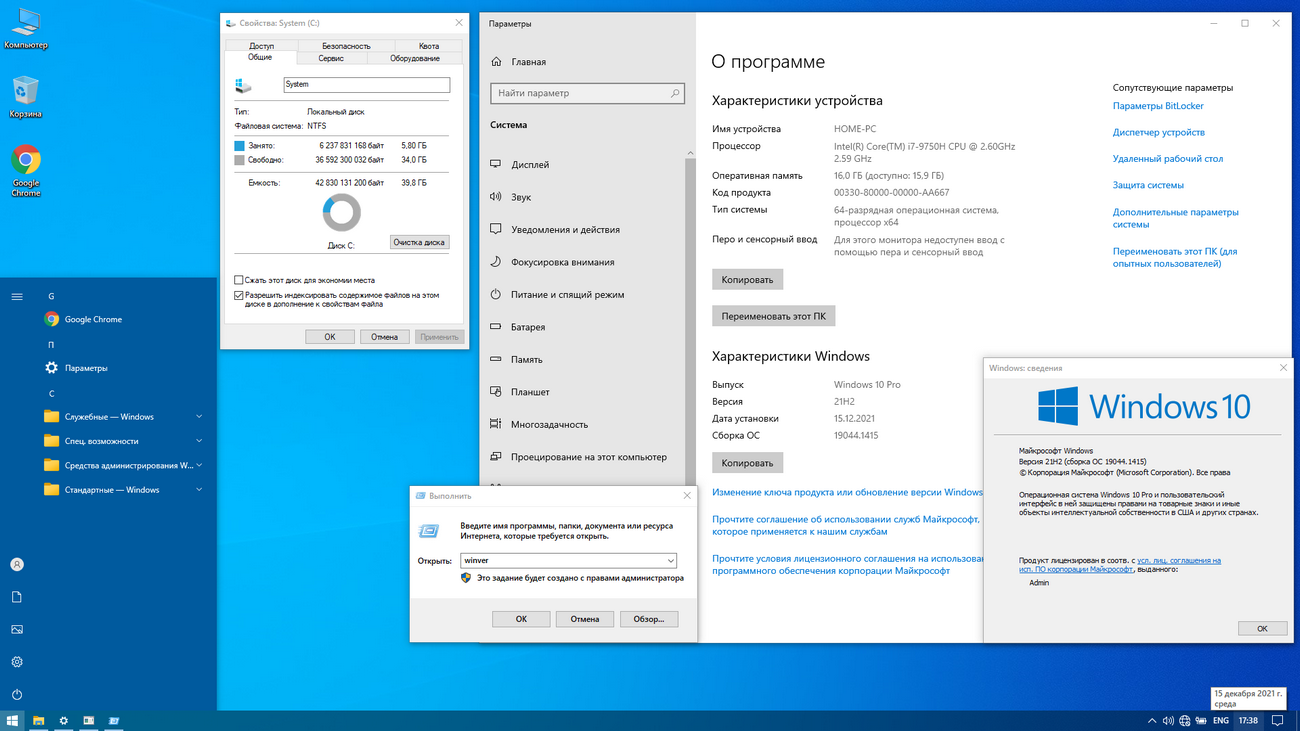Open Компьютер desktop icon

click(x=26, y=28)
